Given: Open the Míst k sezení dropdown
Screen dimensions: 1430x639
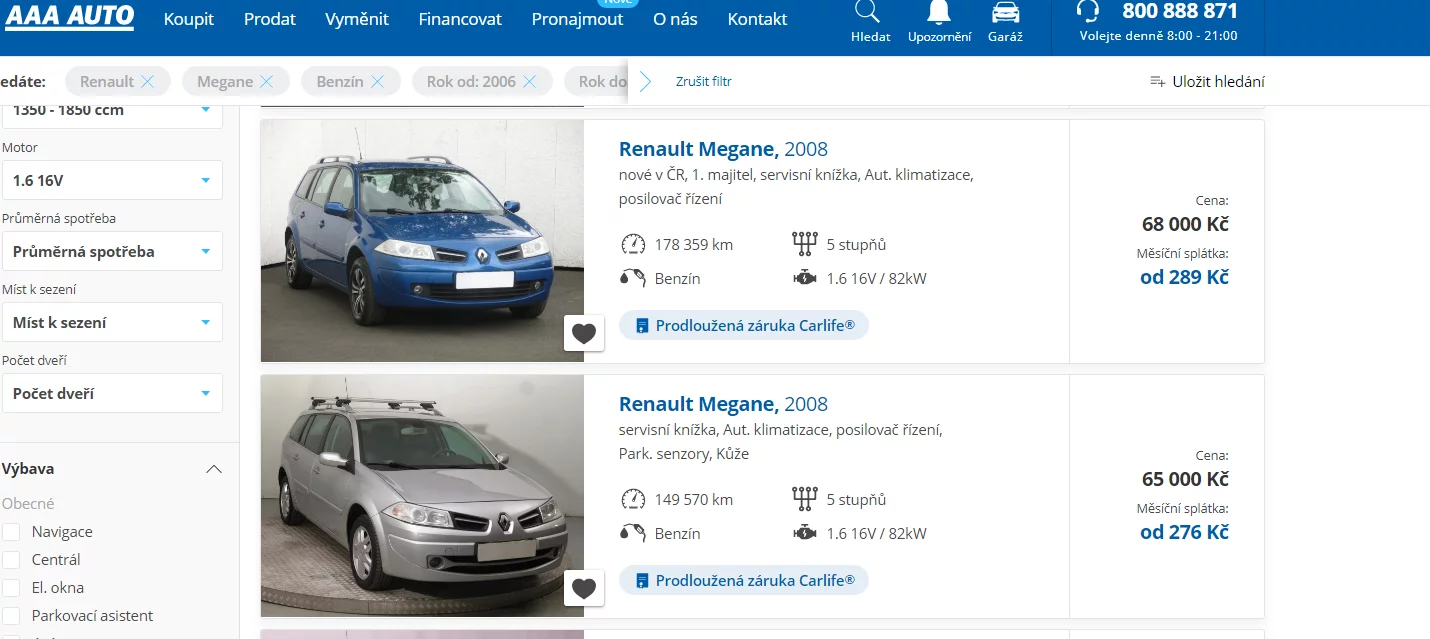Looking at the screenshot, I should coord(112,322).
